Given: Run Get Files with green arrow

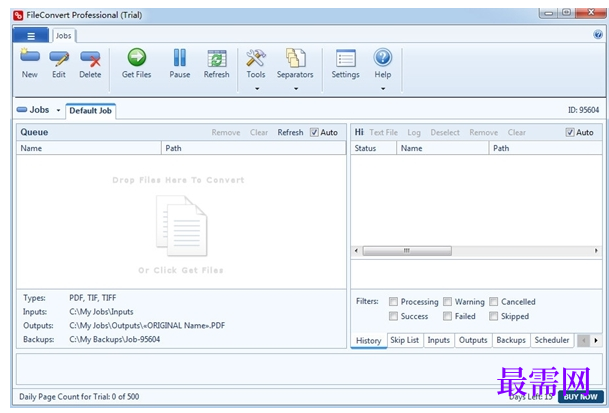Looking at the screenshot, I should point(137,63).
